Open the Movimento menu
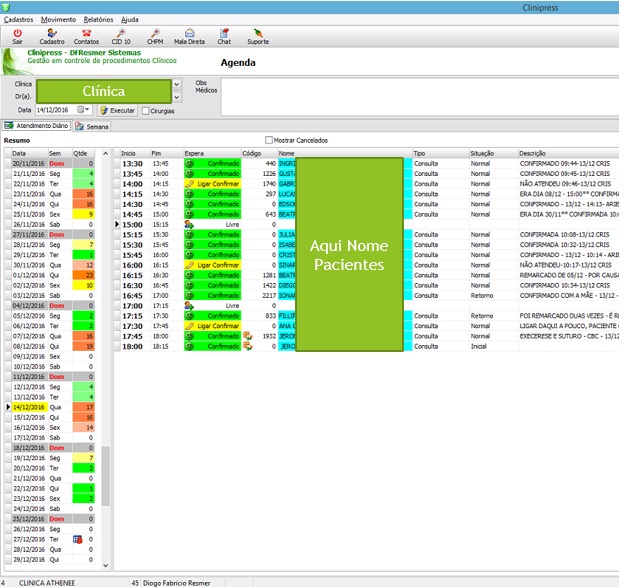Screen dimensions: 624x588 57,19
